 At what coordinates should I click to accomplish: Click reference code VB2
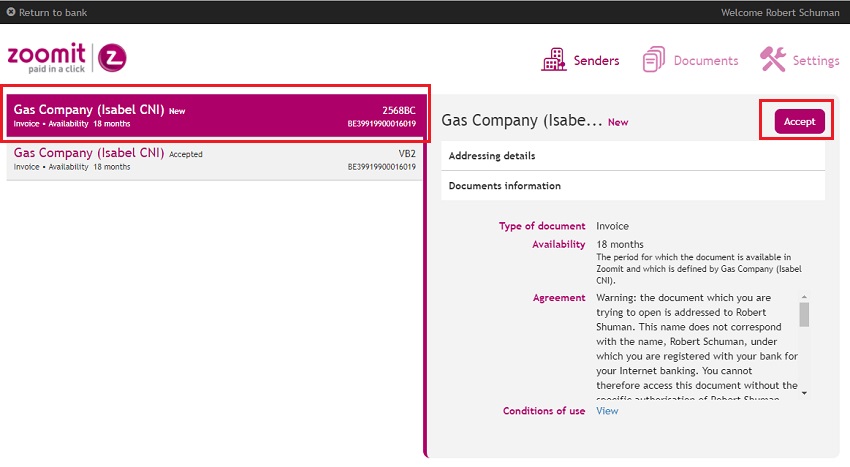pos(407,153)
